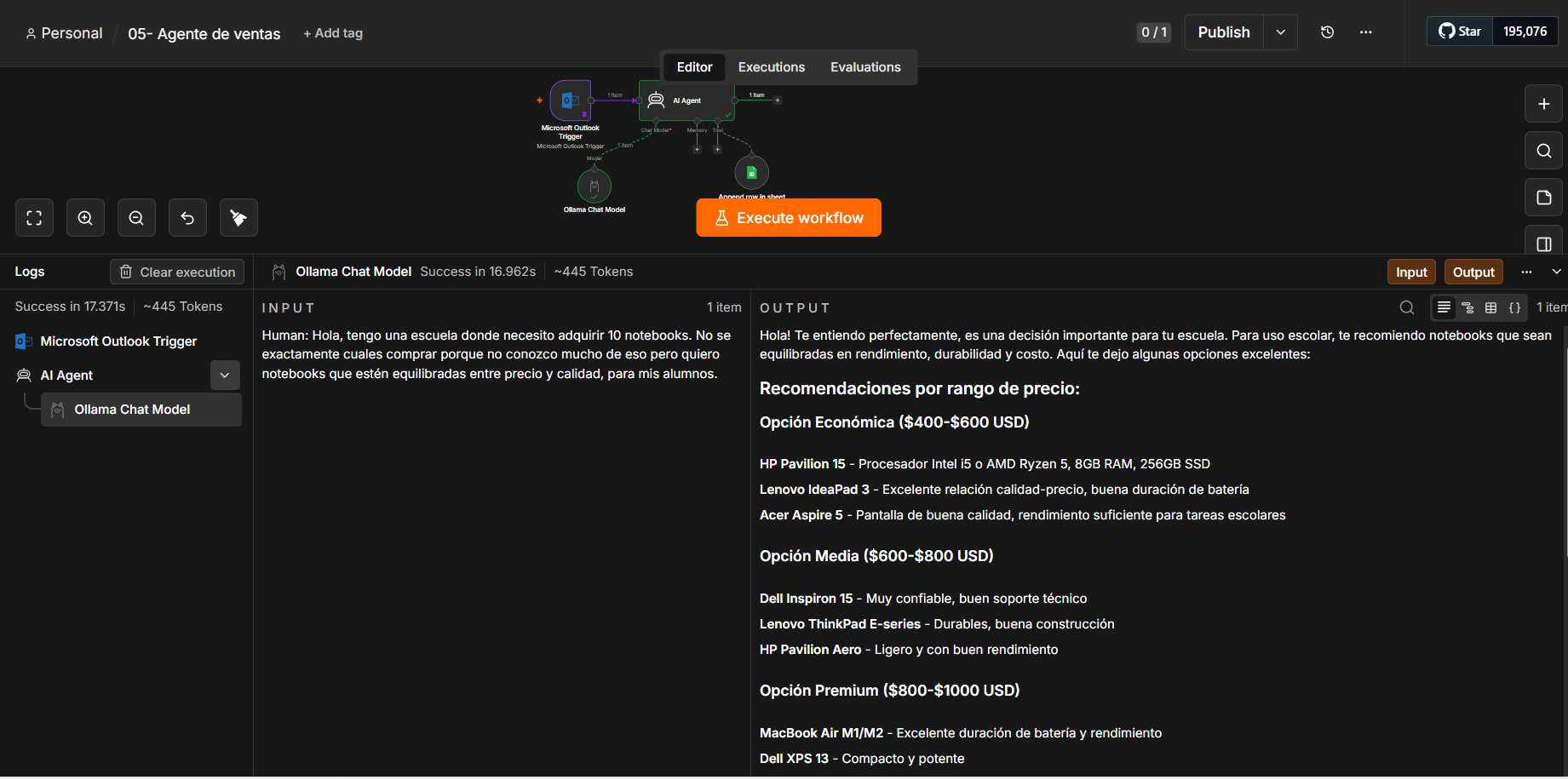Add sticky note icon on right

(x=1543, y=198)
